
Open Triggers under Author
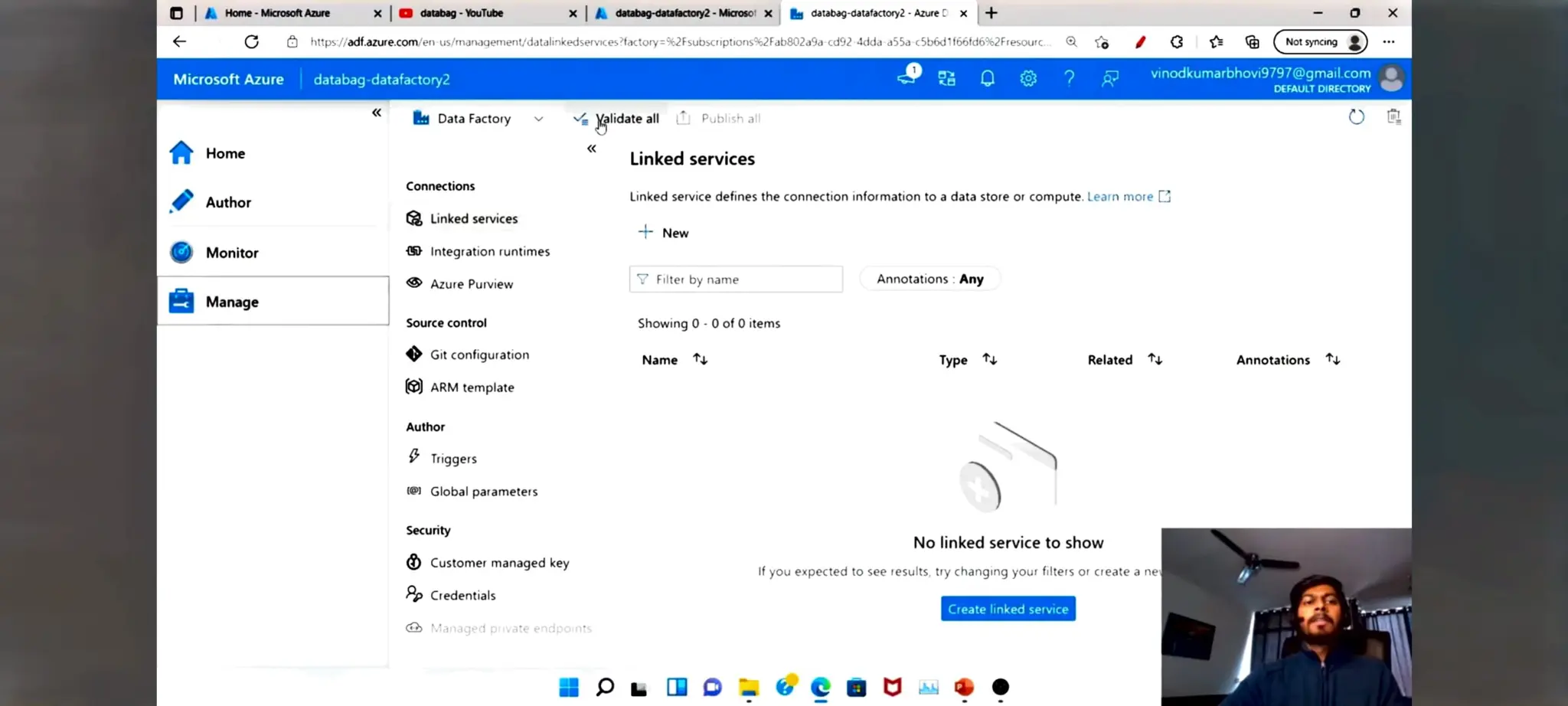(442, 459)
